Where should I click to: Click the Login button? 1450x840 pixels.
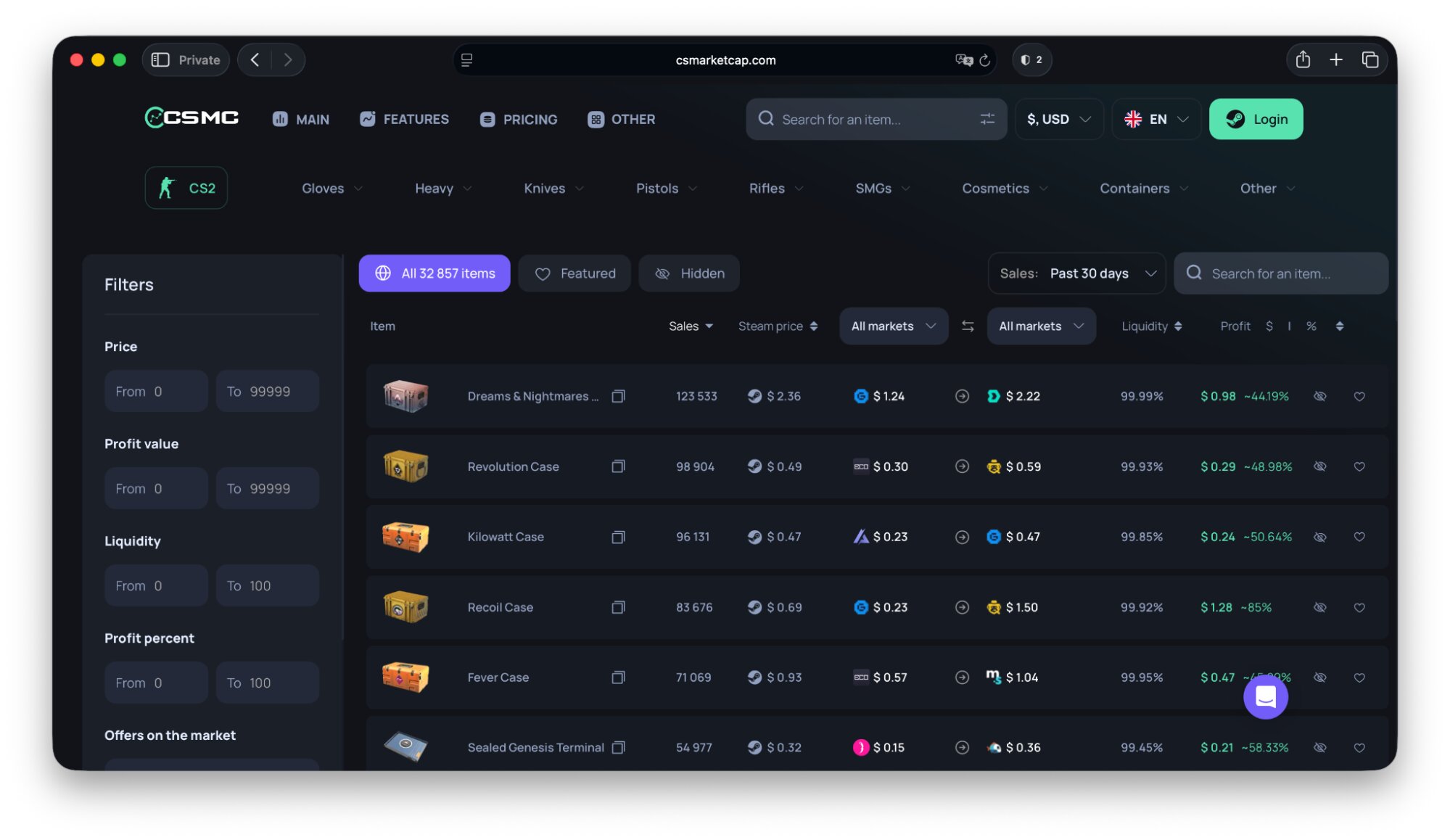(x=1256, y=119)
